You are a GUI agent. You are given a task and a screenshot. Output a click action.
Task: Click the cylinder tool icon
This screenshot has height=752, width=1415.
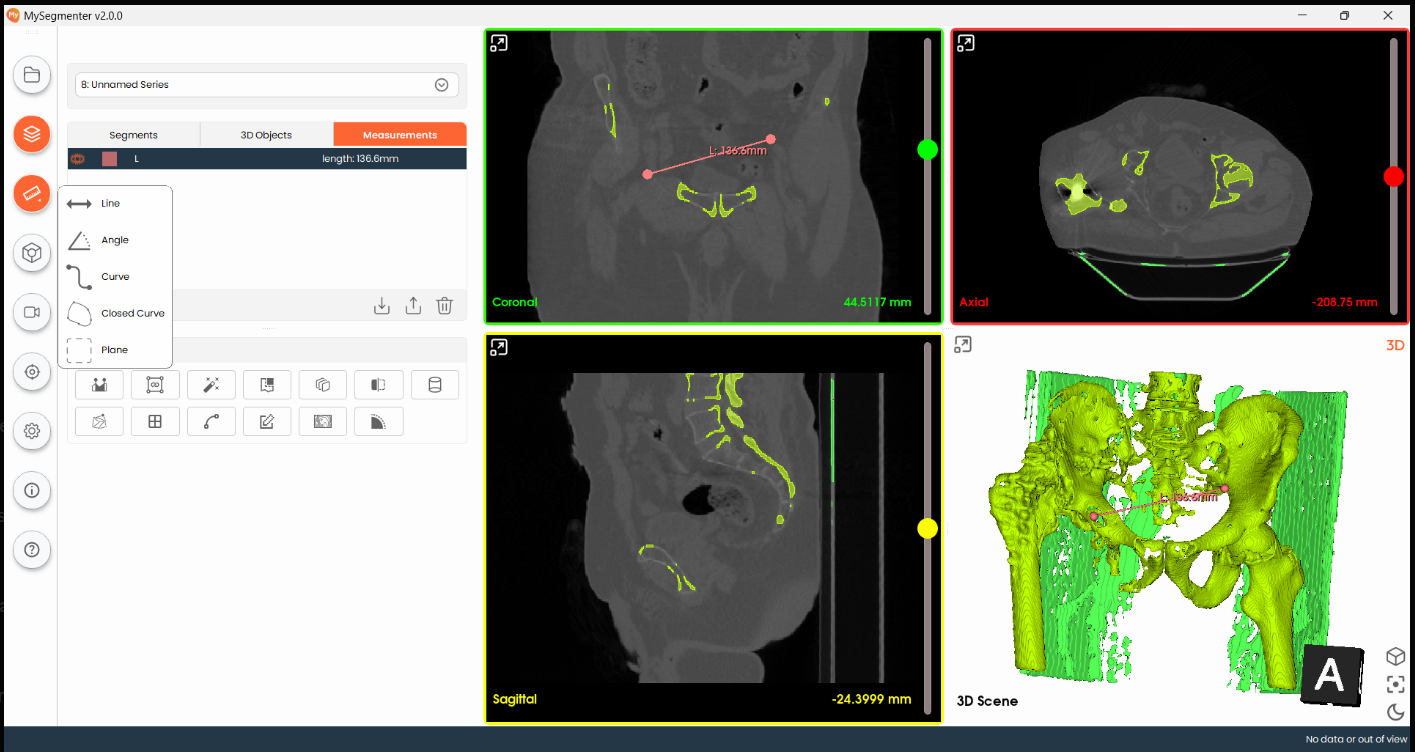click(x=434, y=385)
